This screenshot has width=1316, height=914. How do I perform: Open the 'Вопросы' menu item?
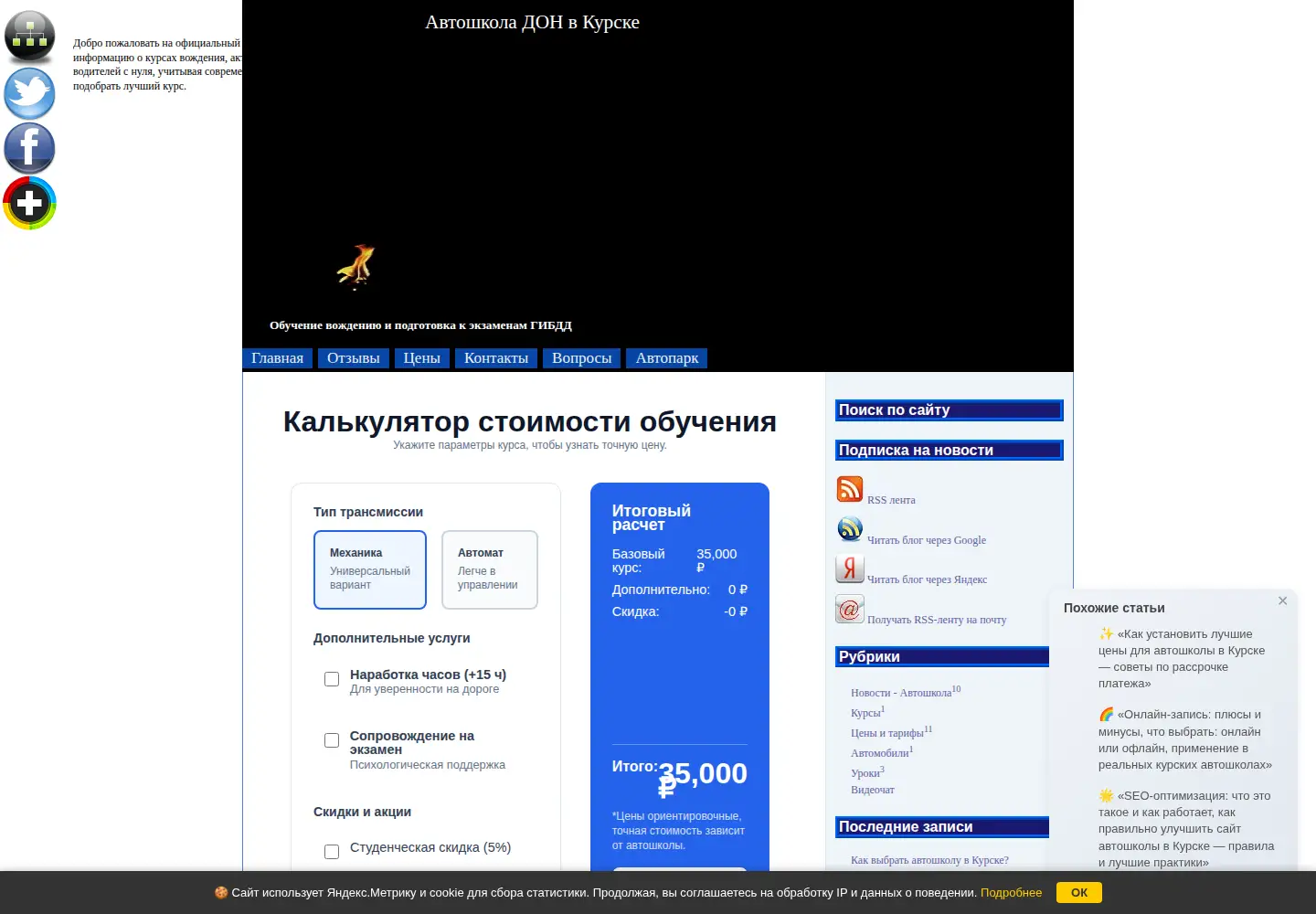click(582, 358)
